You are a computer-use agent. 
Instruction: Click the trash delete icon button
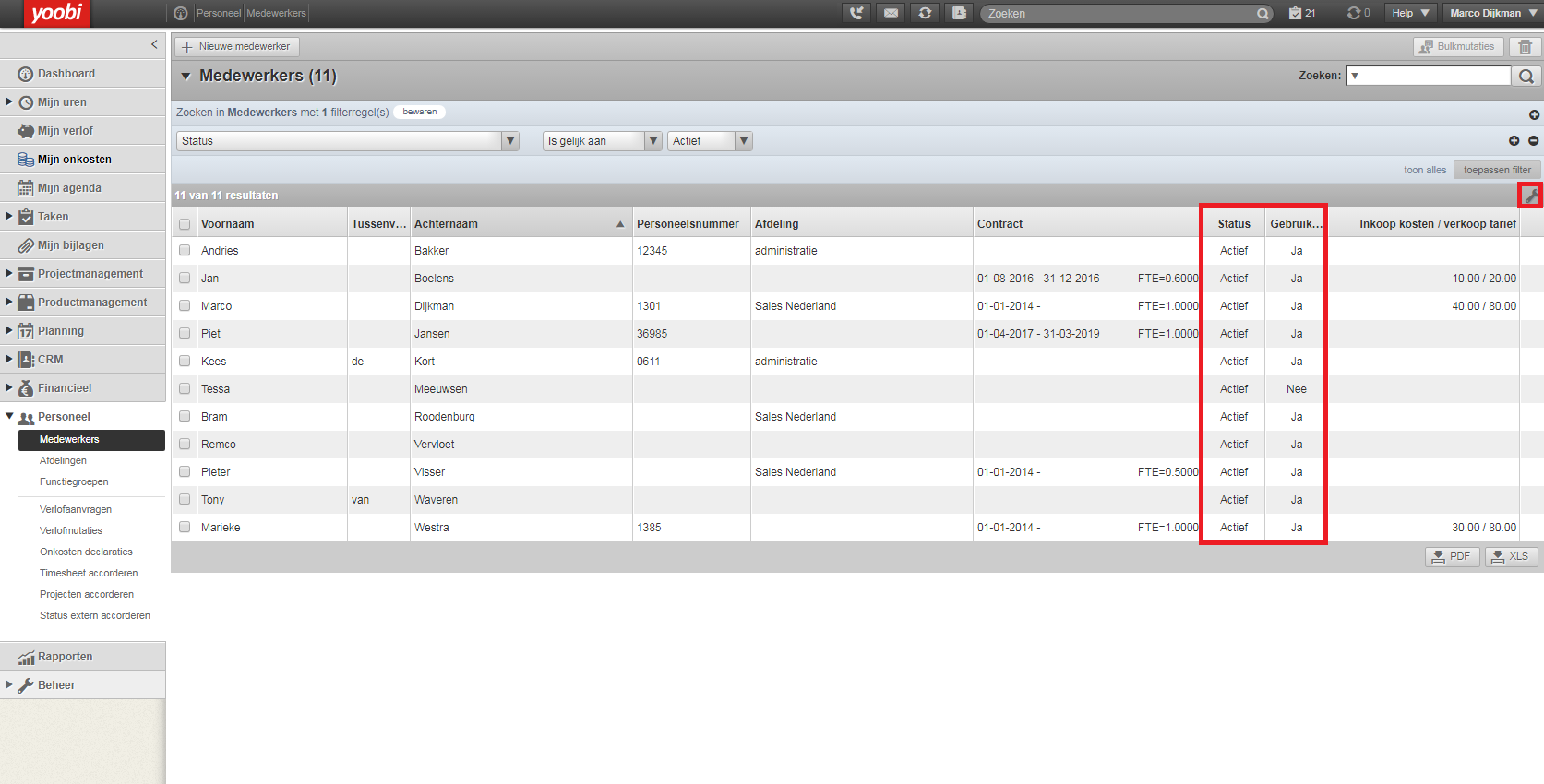1526,46
